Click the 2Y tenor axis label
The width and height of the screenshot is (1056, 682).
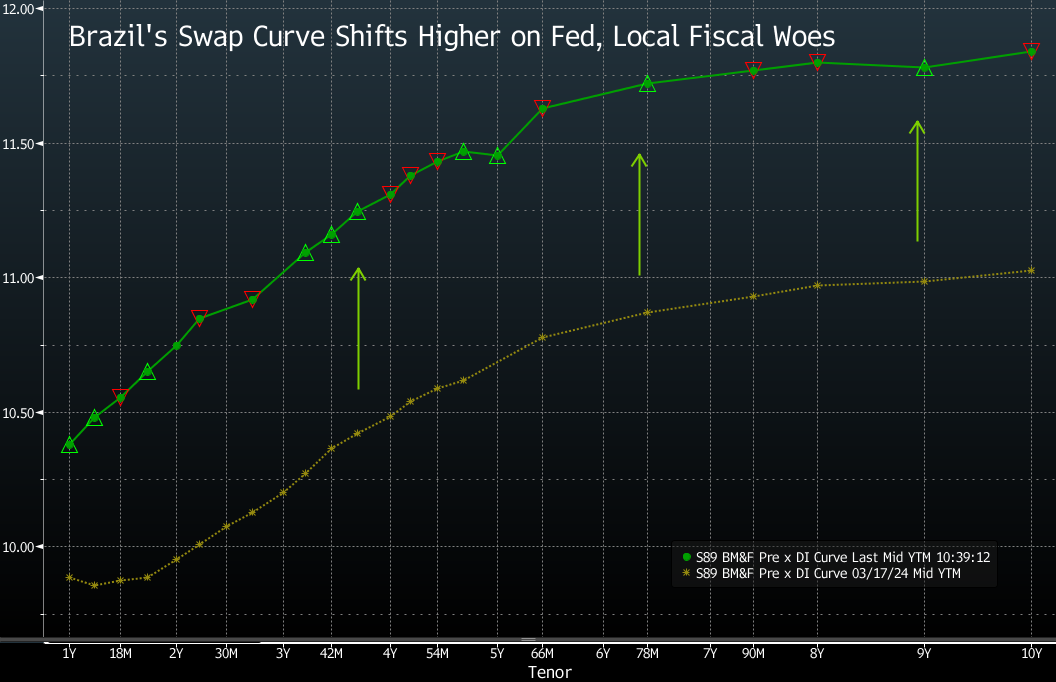click(176, 653)
